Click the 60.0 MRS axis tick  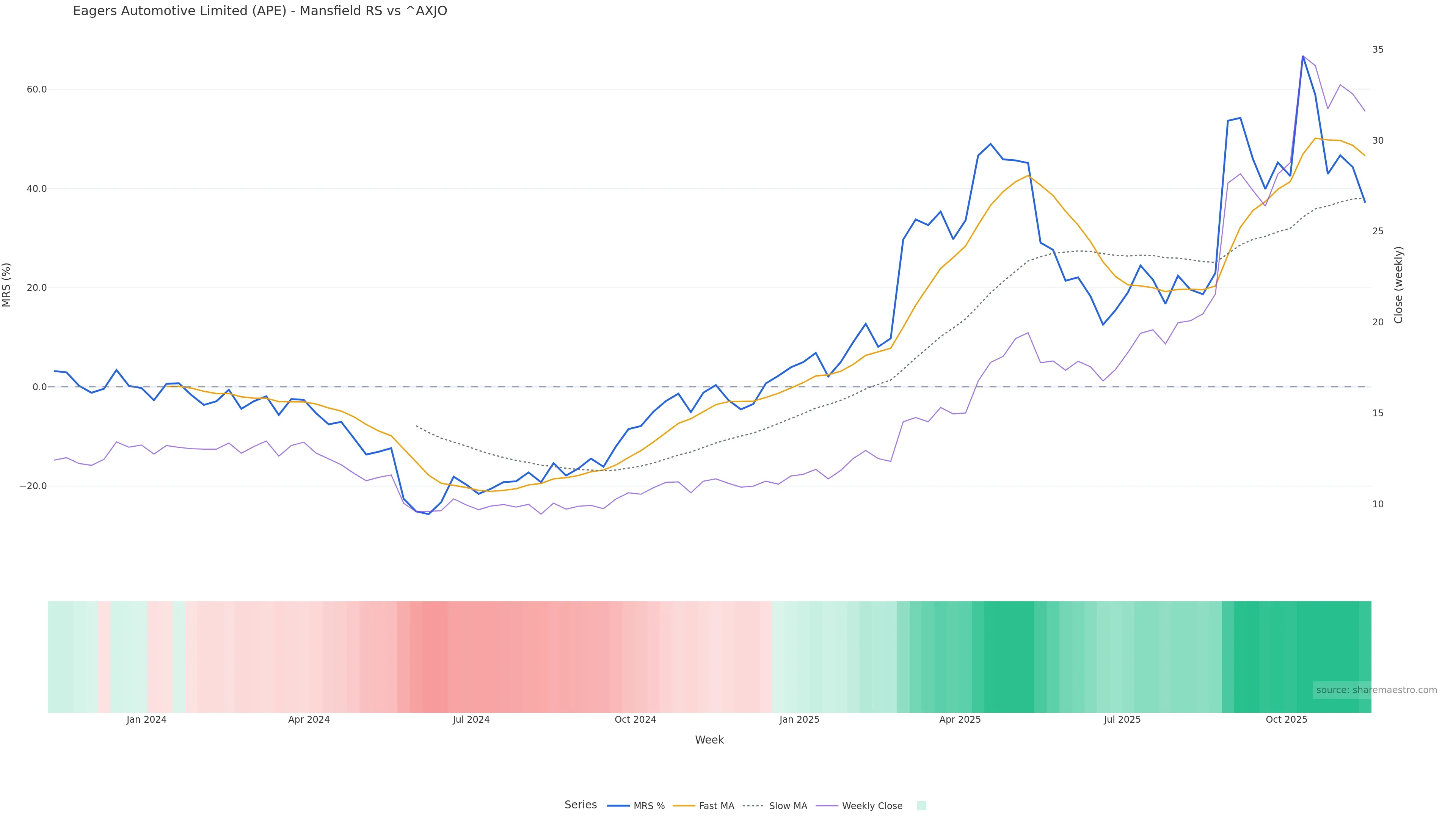pos(37,89)
